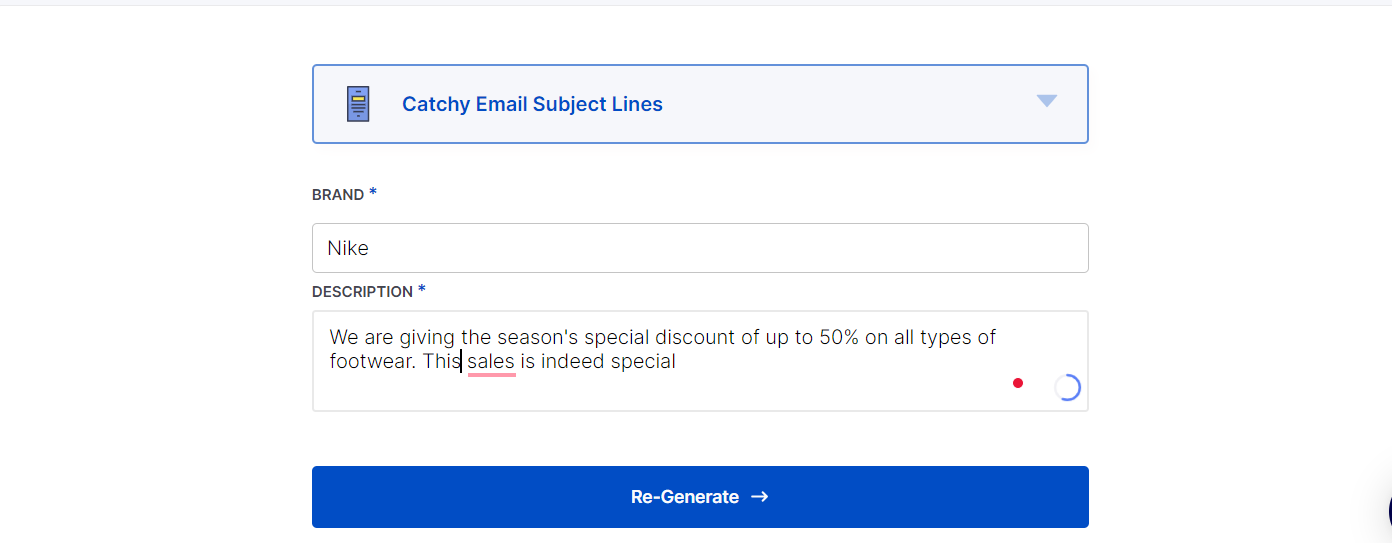Click the BRAND field label
Screen dimensions: 1392x543
click(338, 195)
